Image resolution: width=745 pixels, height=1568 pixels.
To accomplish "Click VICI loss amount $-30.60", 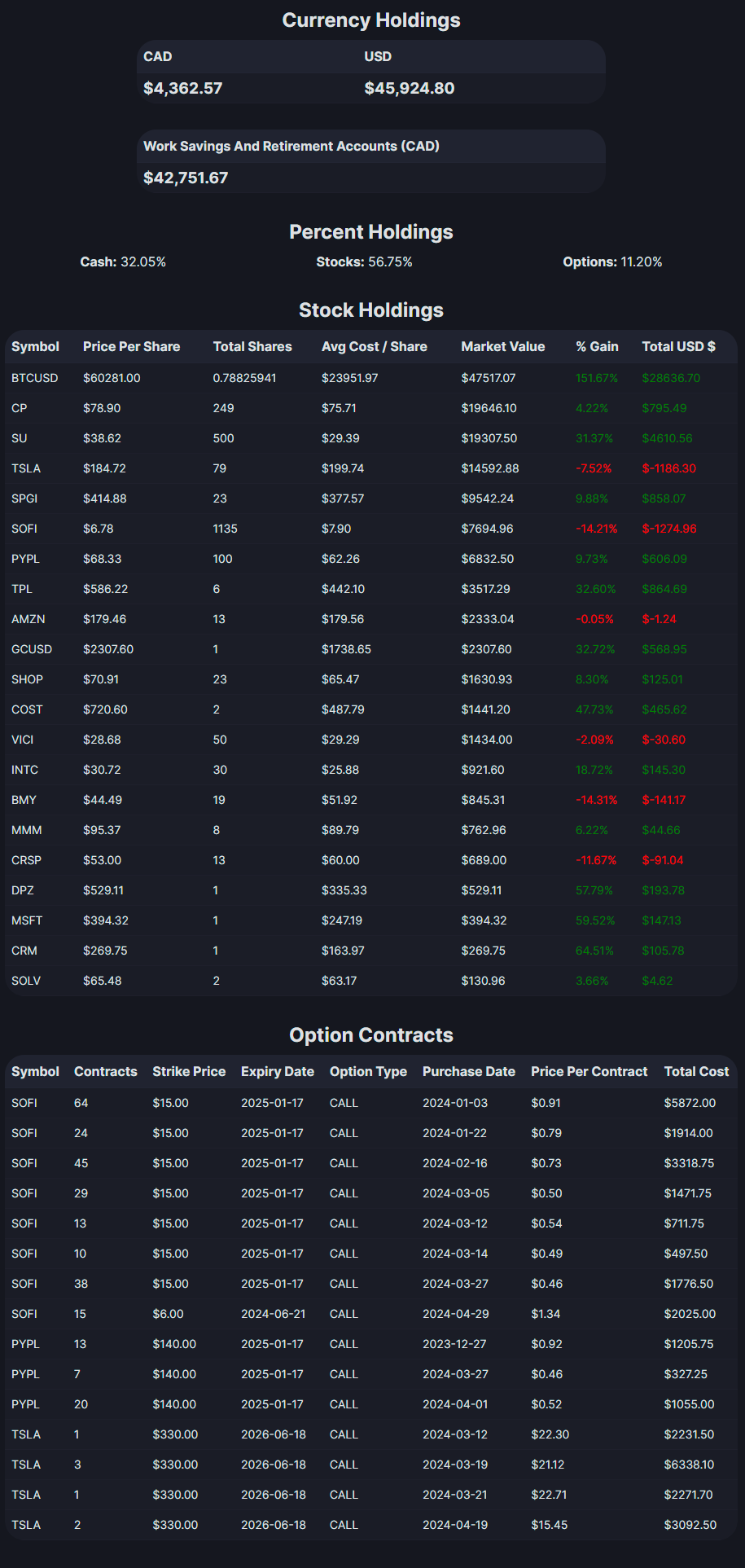I will (x=664, y=740).
